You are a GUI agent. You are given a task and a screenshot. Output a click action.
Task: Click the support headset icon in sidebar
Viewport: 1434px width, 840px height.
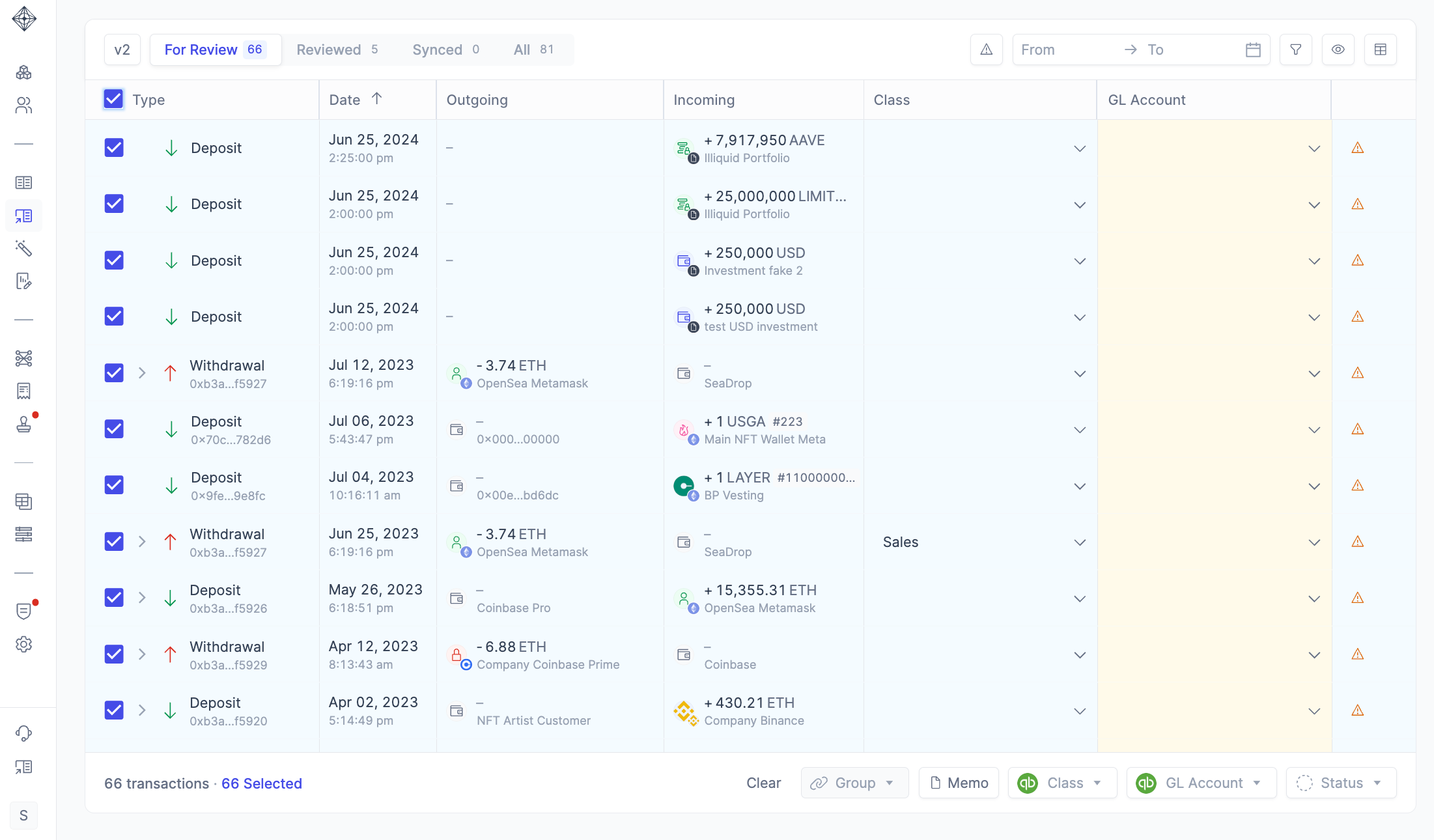click(24, 733)
